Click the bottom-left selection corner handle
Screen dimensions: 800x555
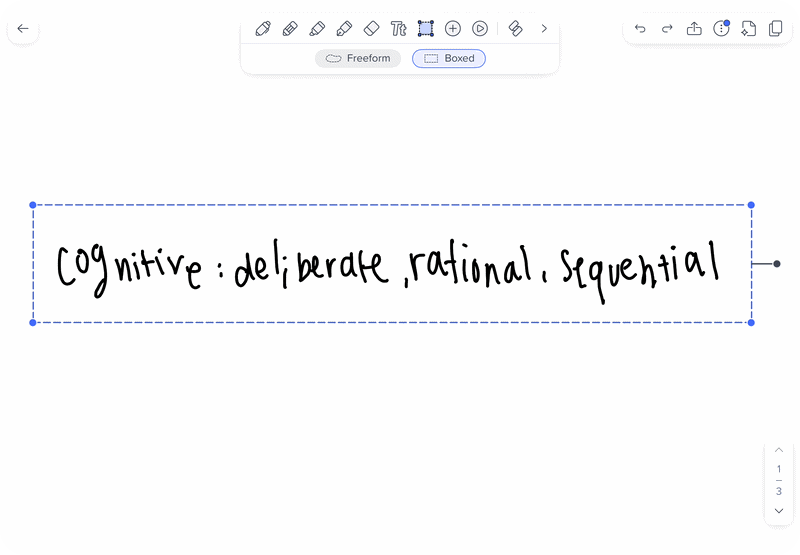coord(33,322)
